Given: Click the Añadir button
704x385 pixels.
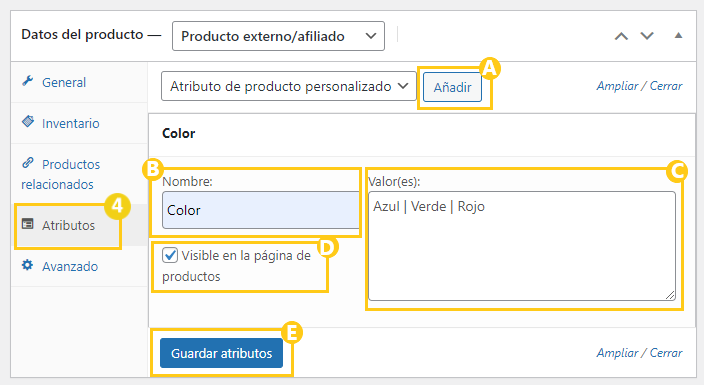Looking at the screenshot, I should [452, 87].
